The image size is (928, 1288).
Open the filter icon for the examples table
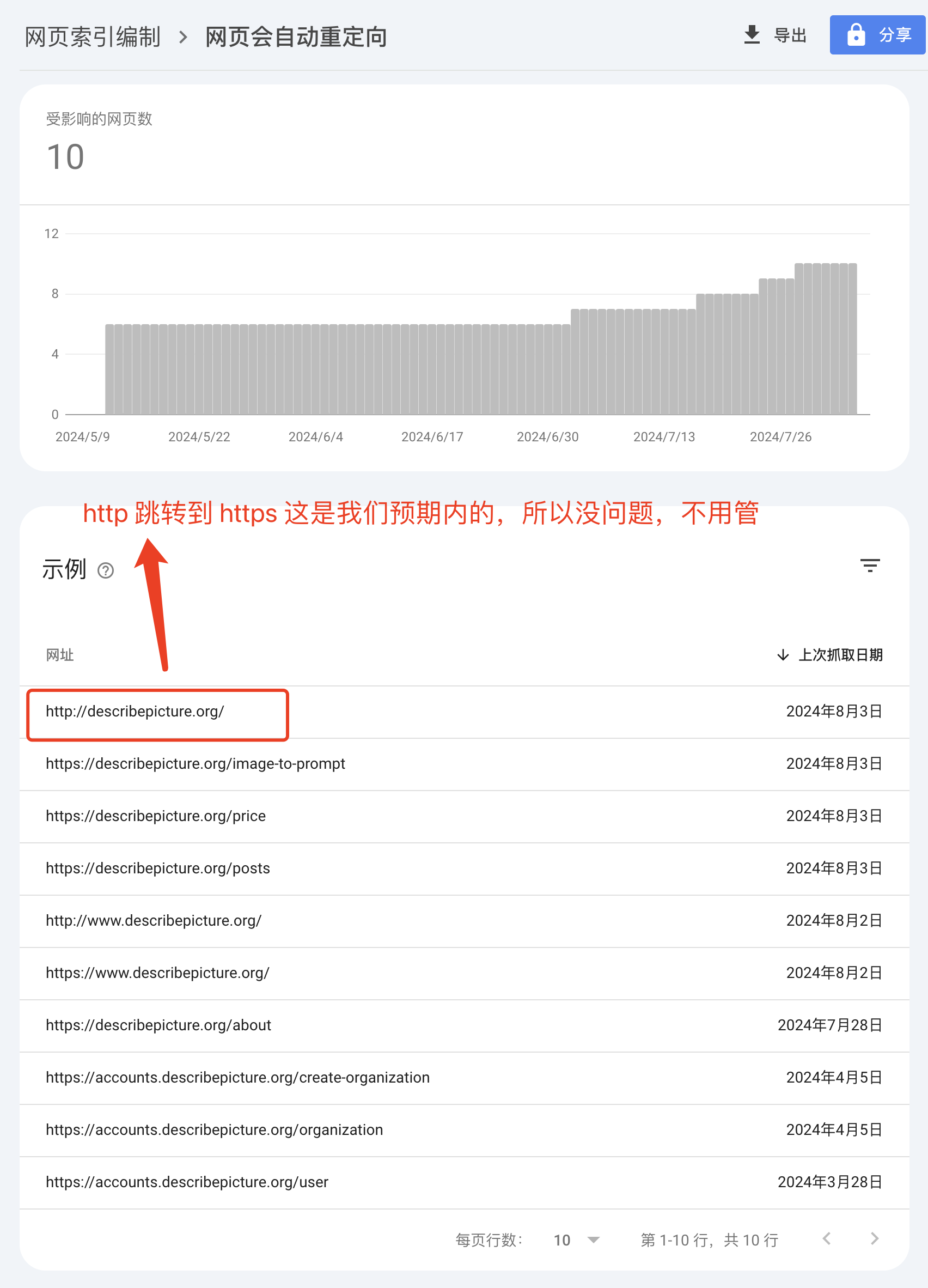tap(870, 566)
